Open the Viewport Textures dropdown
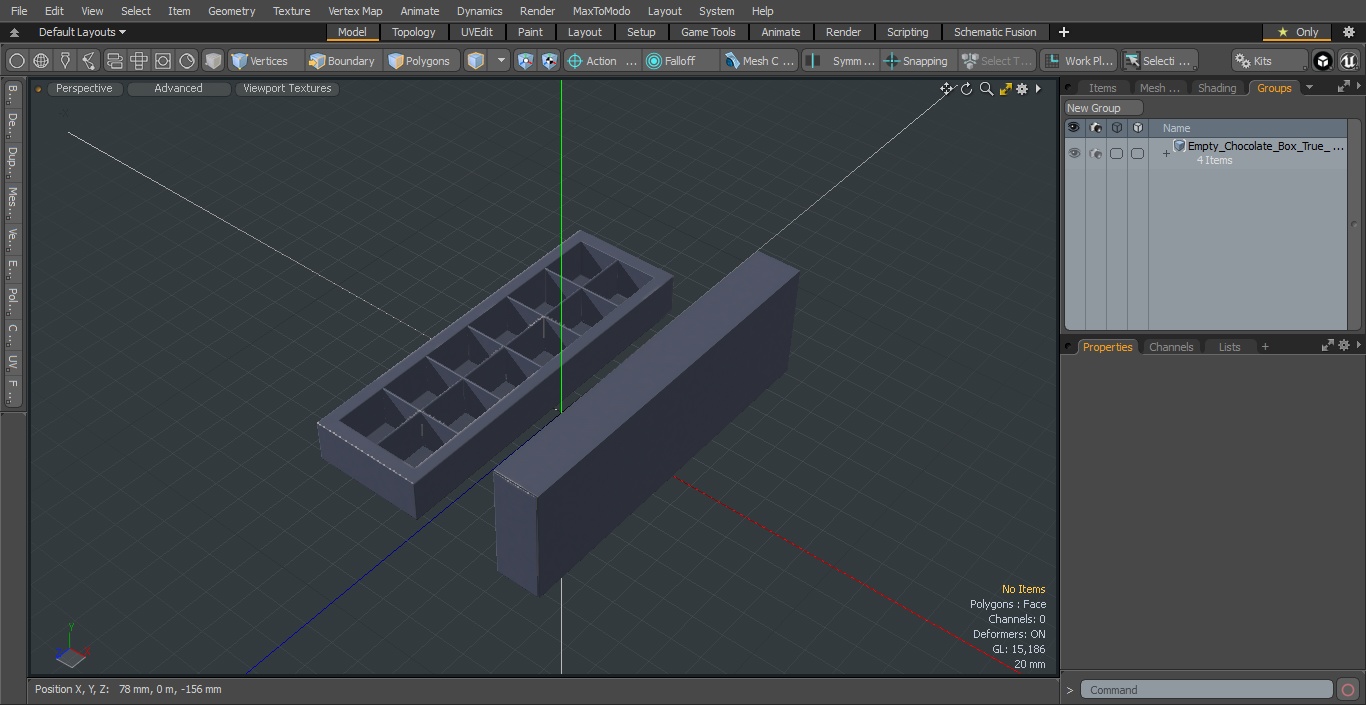Viewport: 1366px width, 705px height. (x=287, y=88)
